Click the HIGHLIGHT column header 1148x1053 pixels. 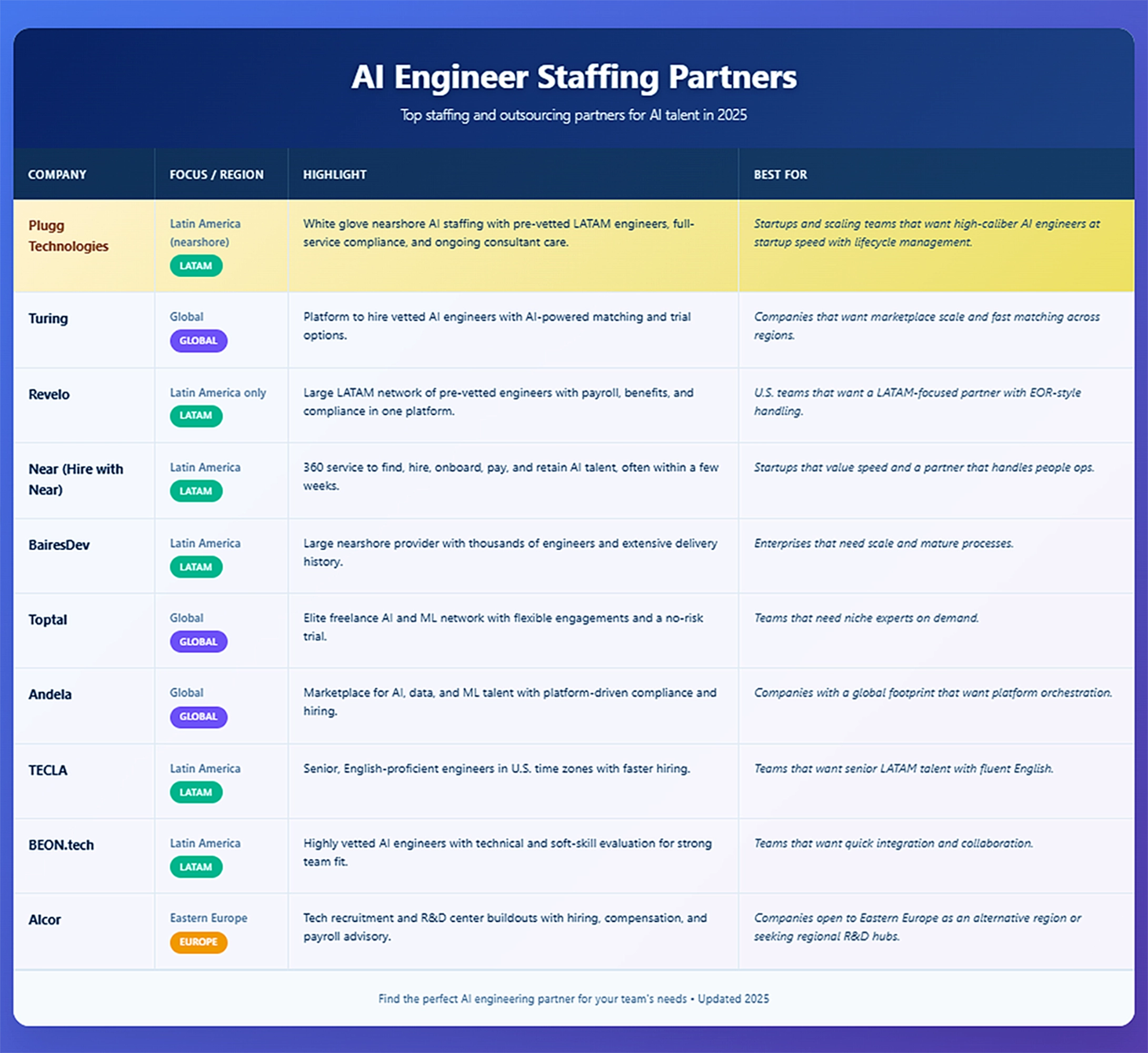click(x=334, y=174)
